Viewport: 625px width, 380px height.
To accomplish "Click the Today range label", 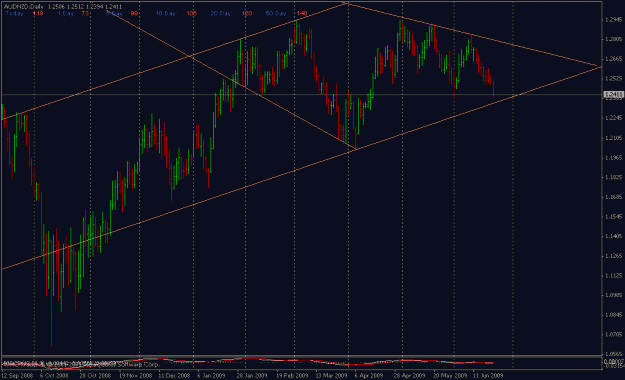I will 15,14.
